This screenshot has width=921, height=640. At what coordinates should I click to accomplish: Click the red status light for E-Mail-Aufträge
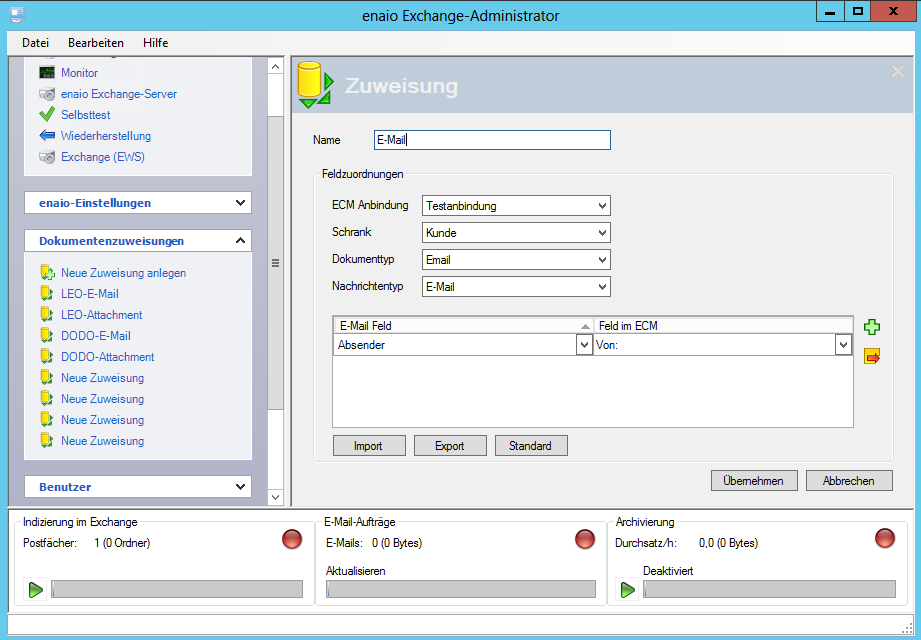(x=585, y=539)
